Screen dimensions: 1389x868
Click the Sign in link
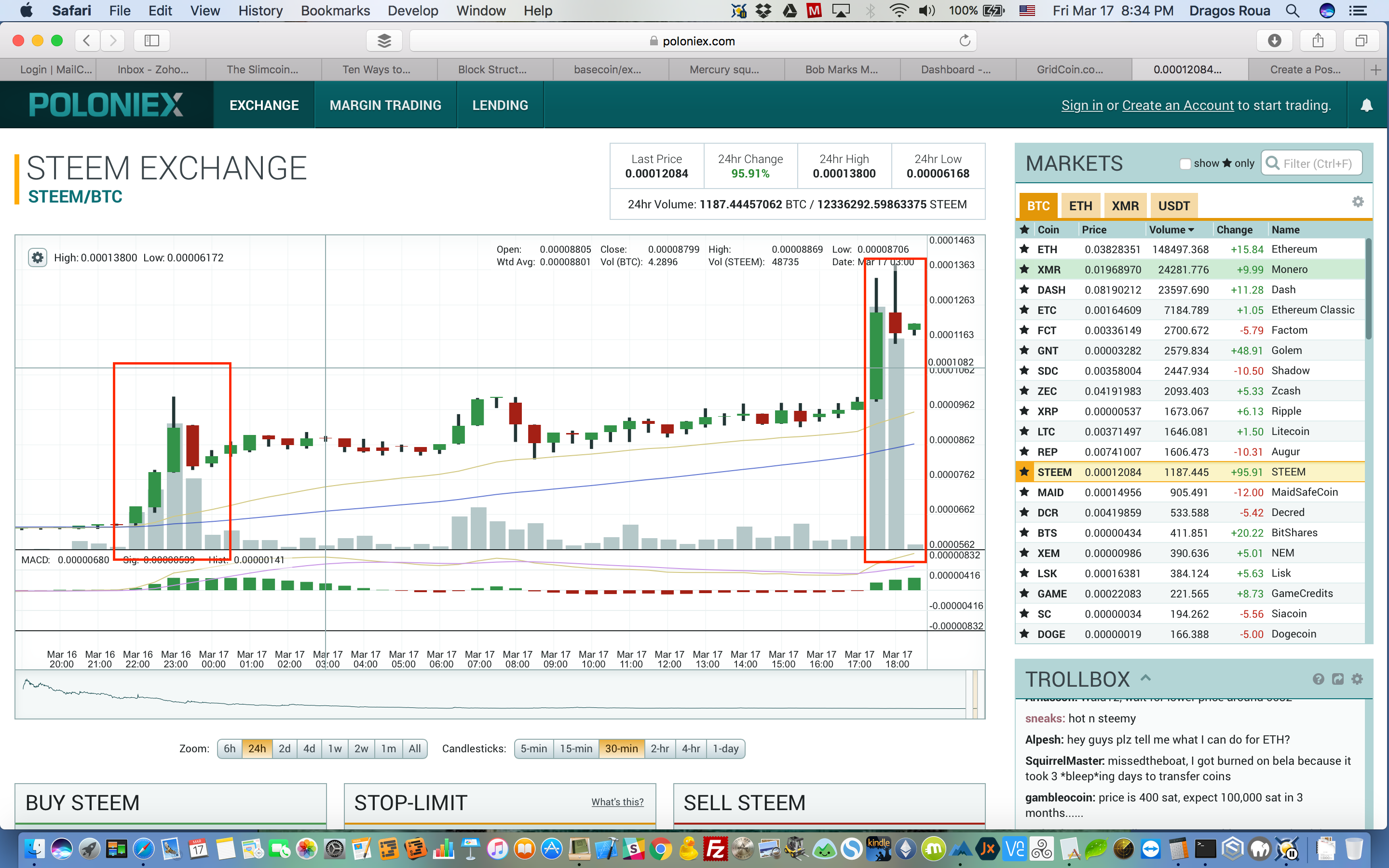tap(1081, 105)
